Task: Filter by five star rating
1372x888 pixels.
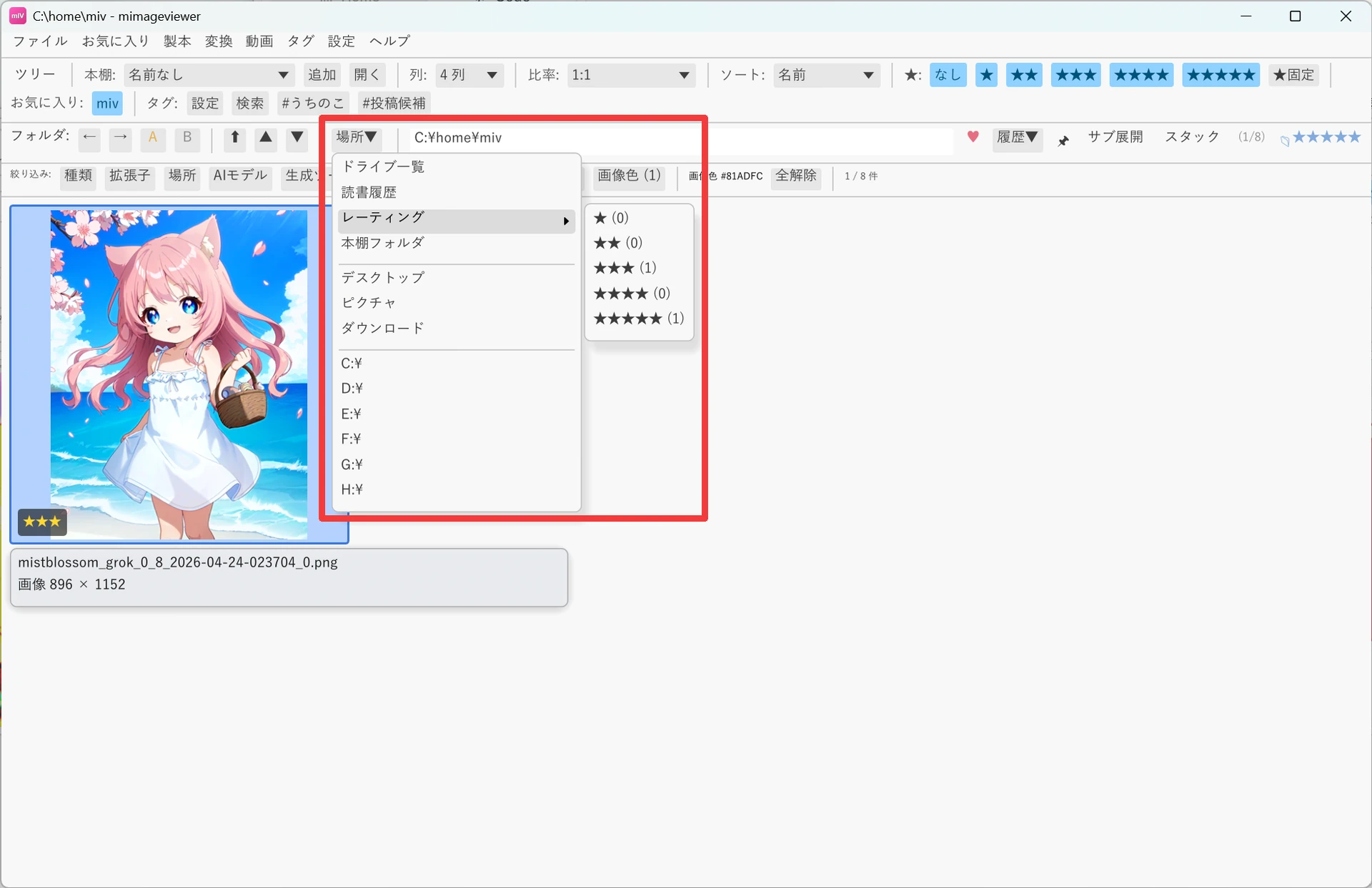Action: click(x=1221, y=75)
